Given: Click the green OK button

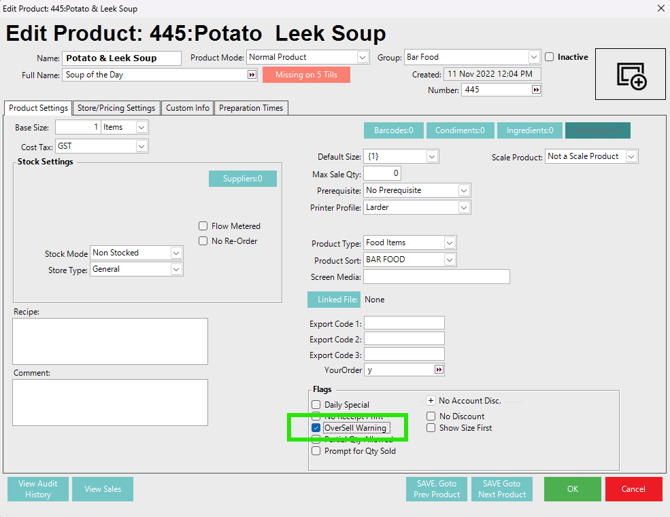Looking at the screenshot, I should (572, 489).
